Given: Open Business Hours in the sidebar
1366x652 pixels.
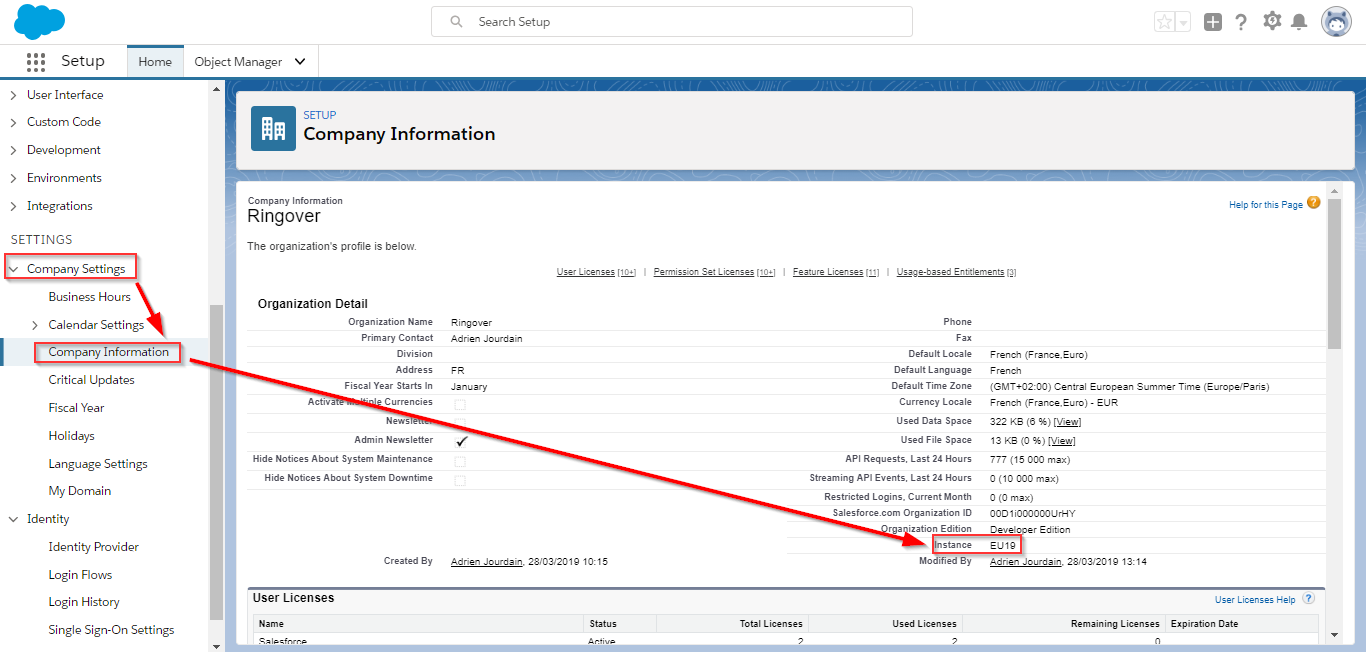Looking at the screenshot, I should point(89,297).
